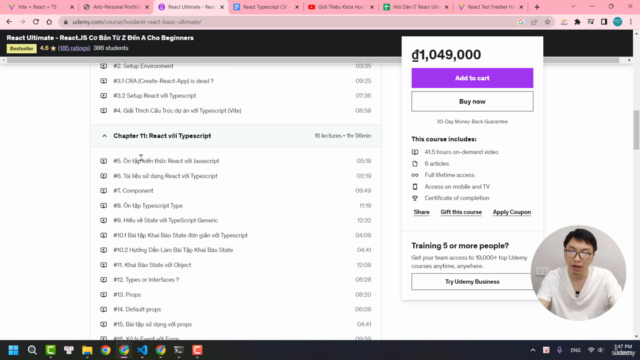Click the Buy now button
The width and height of the screenshot is (640, 360).
[x=472, y=101]
